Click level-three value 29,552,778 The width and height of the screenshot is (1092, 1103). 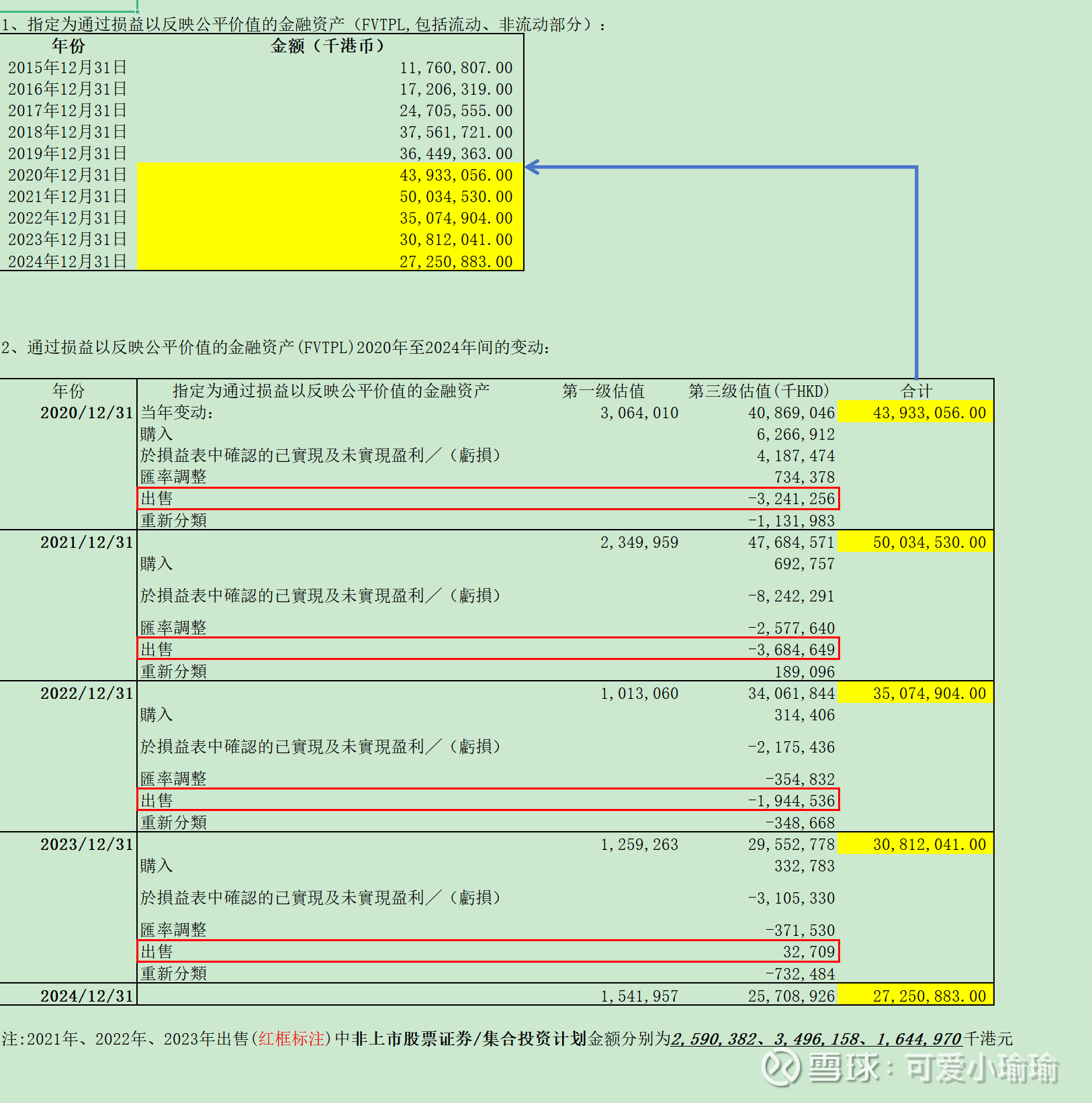pyautogui.click(x=792, y=845)
